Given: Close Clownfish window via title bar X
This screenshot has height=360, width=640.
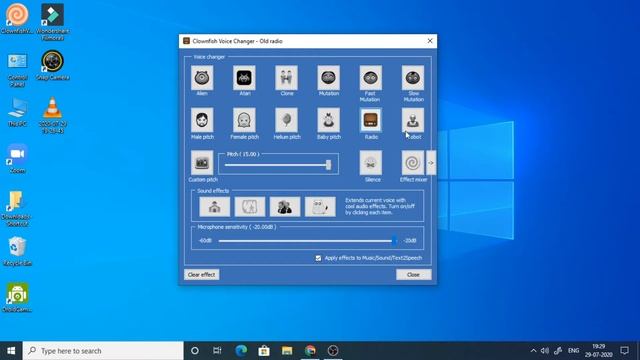Looking at the screenshot, I should coord(430,41).
